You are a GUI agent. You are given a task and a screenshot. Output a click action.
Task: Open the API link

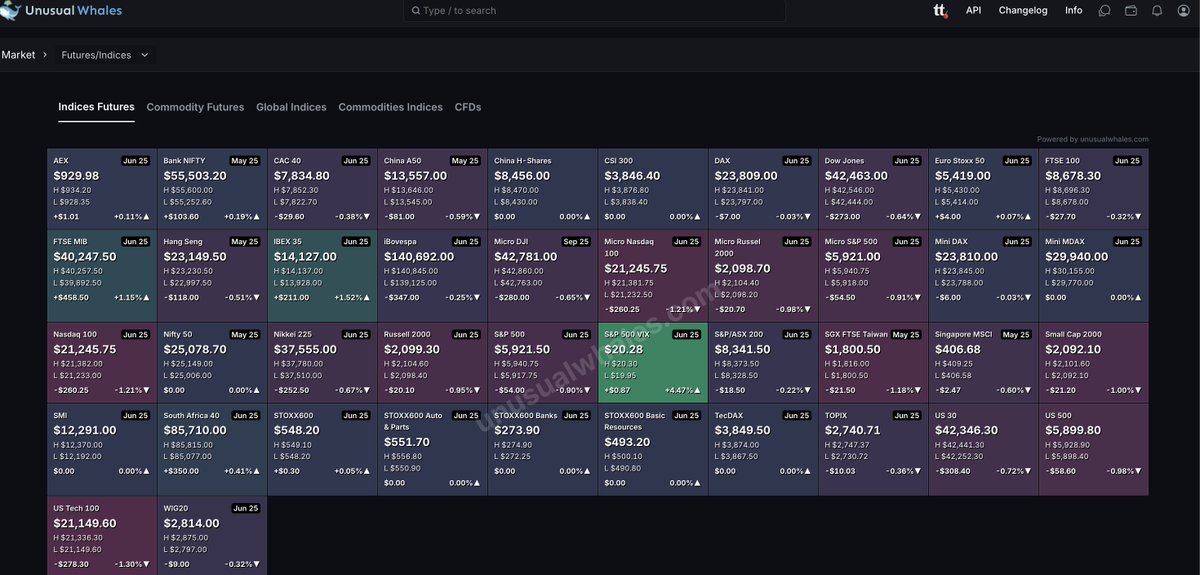[973, 10]
